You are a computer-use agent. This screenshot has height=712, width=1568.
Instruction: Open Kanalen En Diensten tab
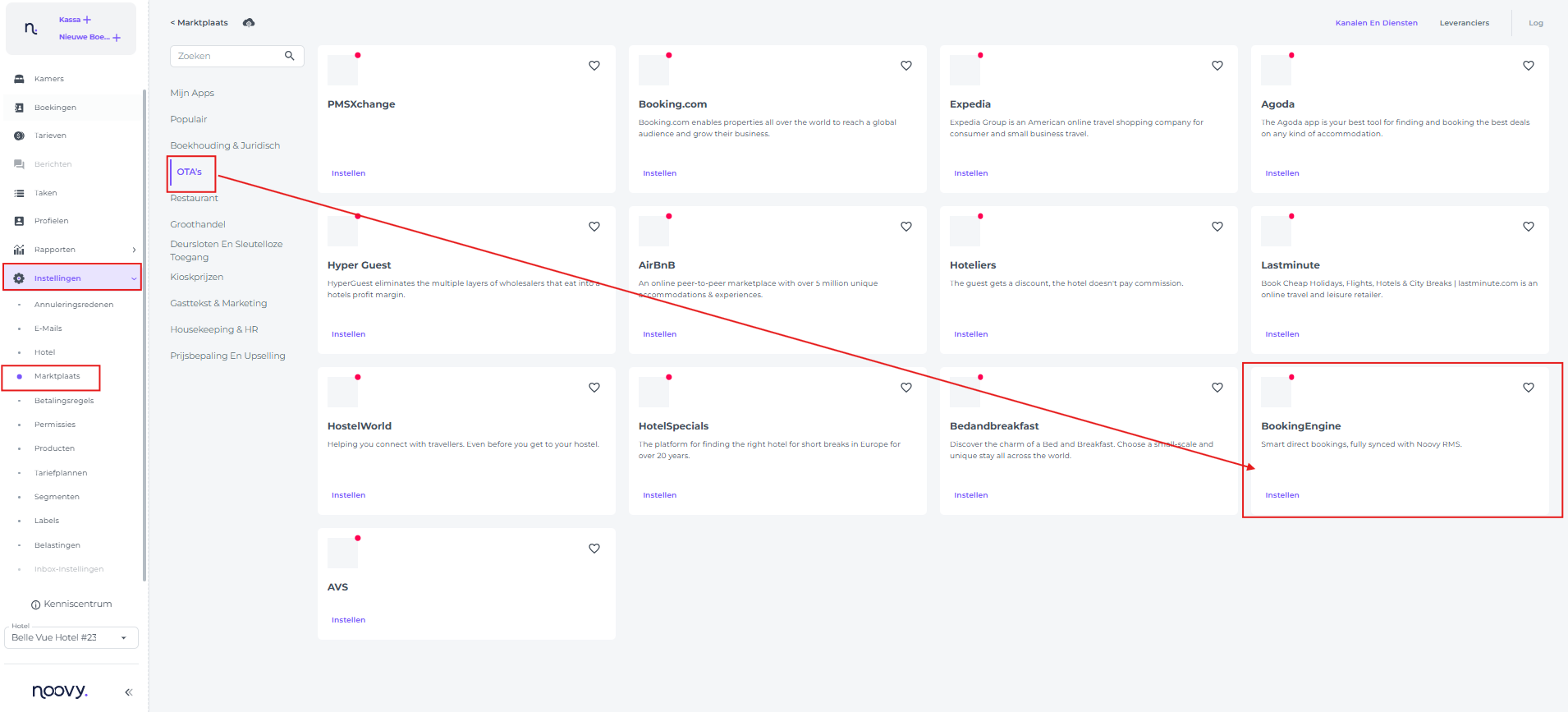tap(1377, 23)
